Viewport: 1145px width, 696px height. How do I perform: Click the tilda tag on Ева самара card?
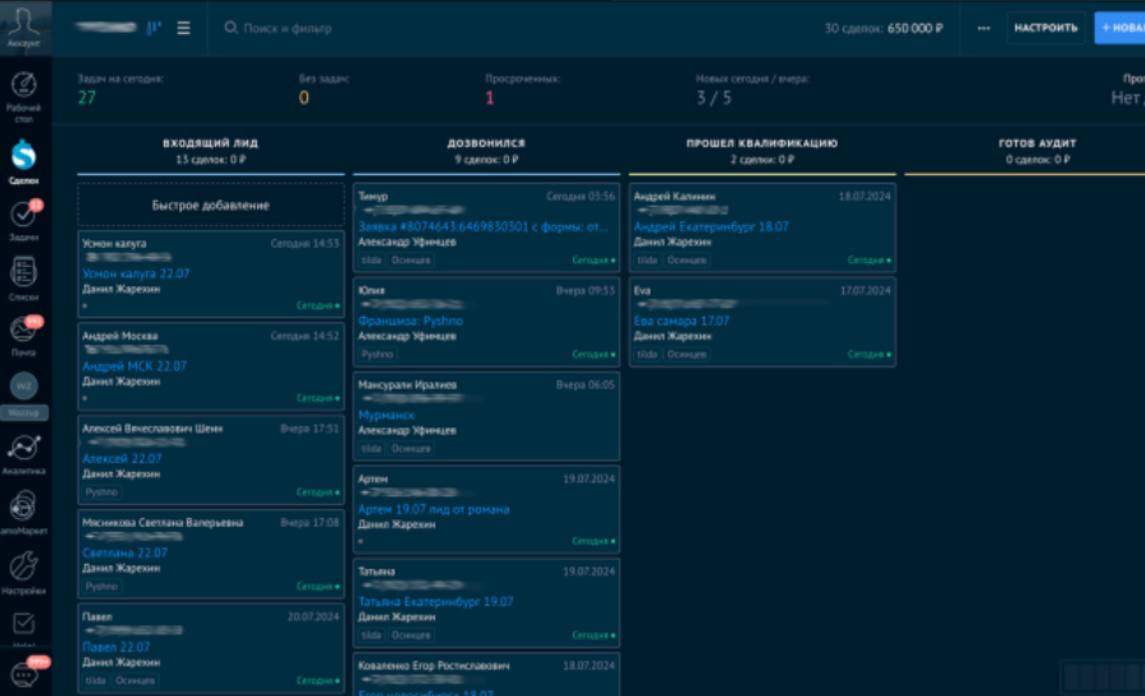coord(647,354)
